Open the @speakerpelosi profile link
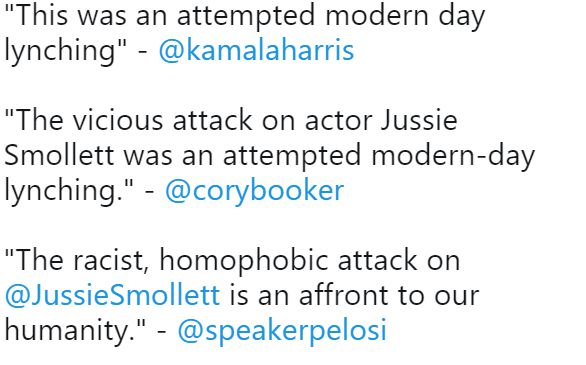The width and height of the screenshot is (586, 365). pos(282,331)
